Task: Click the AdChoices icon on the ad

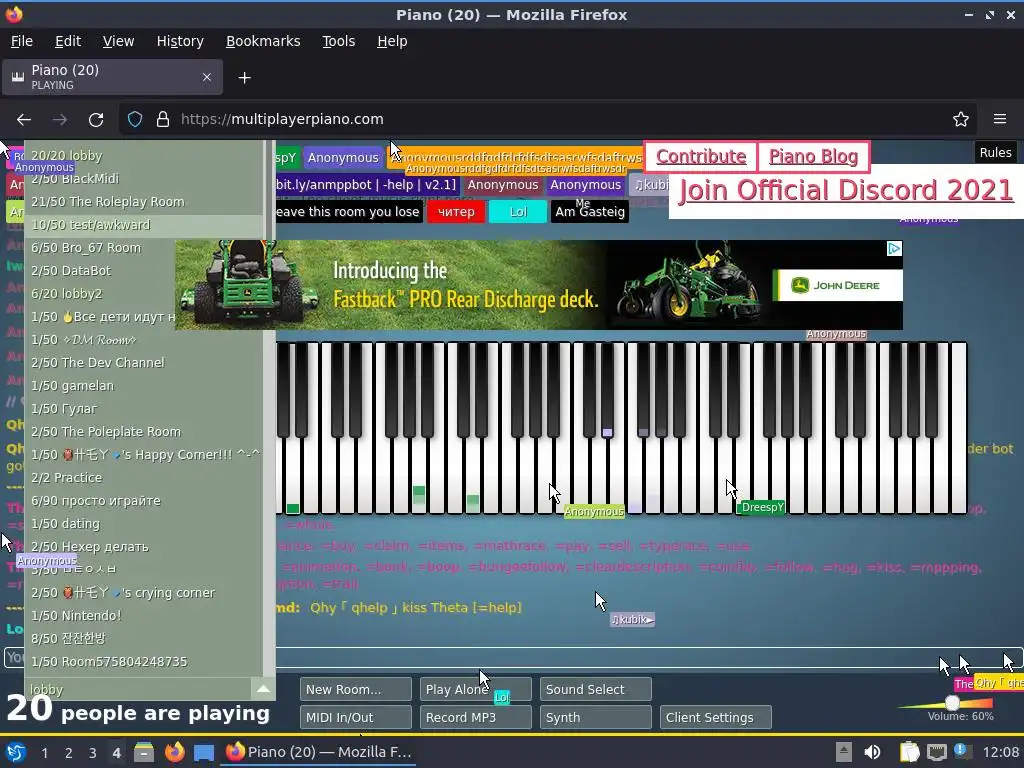Action: click(x=894, y=248)
